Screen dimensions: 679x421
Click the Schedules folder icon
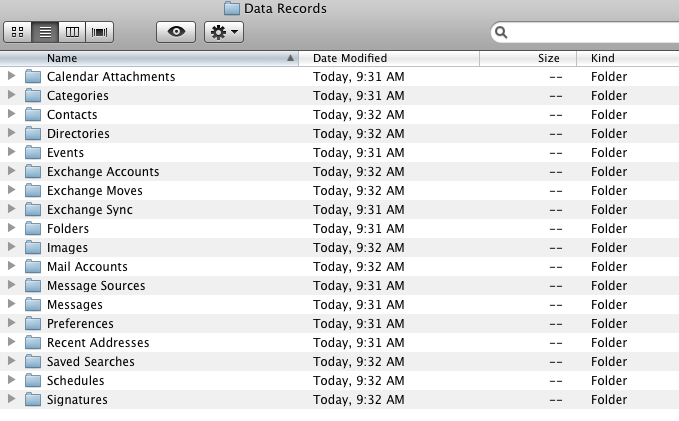click(x=33, y=380)
